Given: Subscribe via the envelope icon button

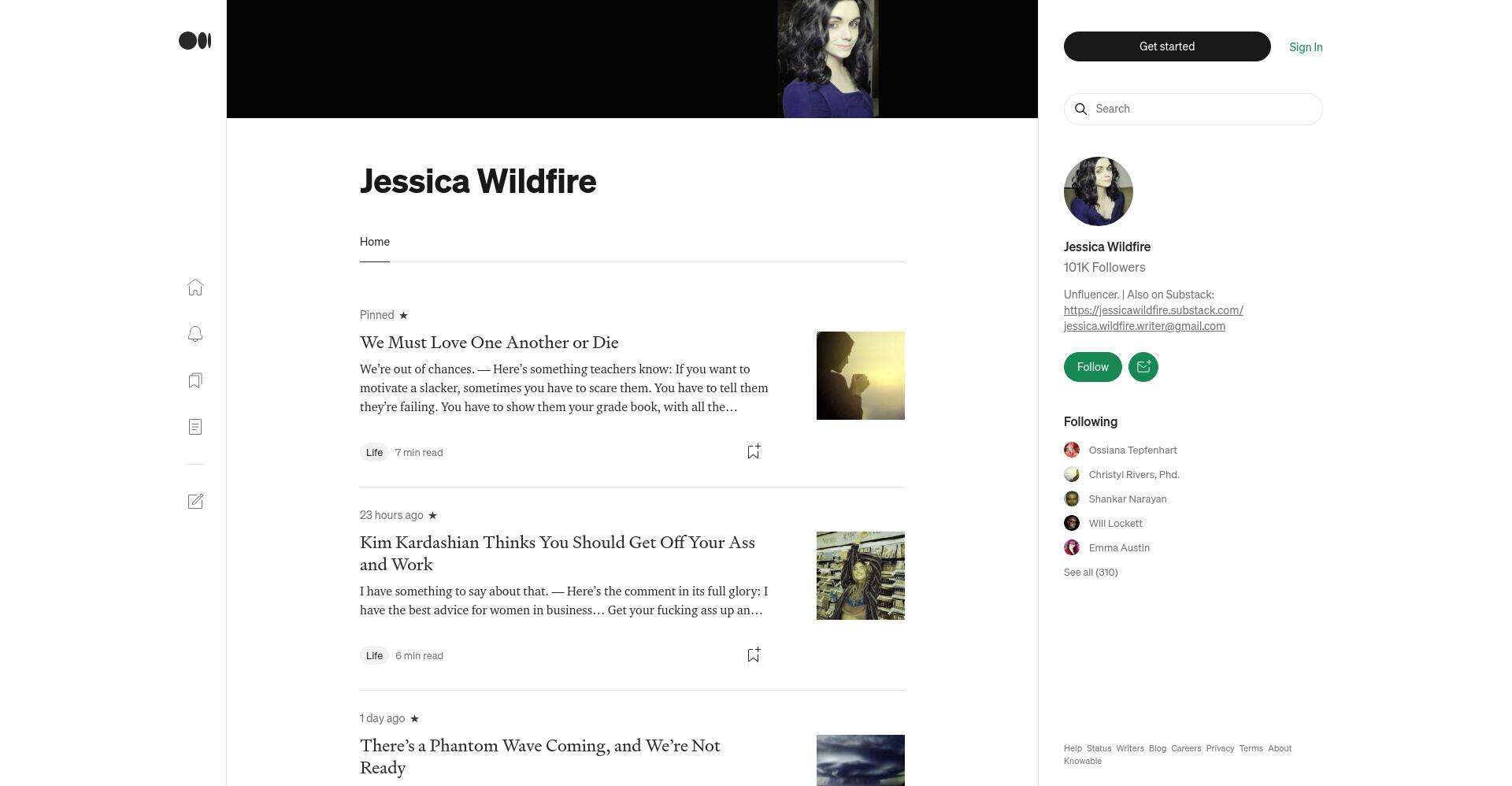Looking at the screenshot, I should (1143, 367).
